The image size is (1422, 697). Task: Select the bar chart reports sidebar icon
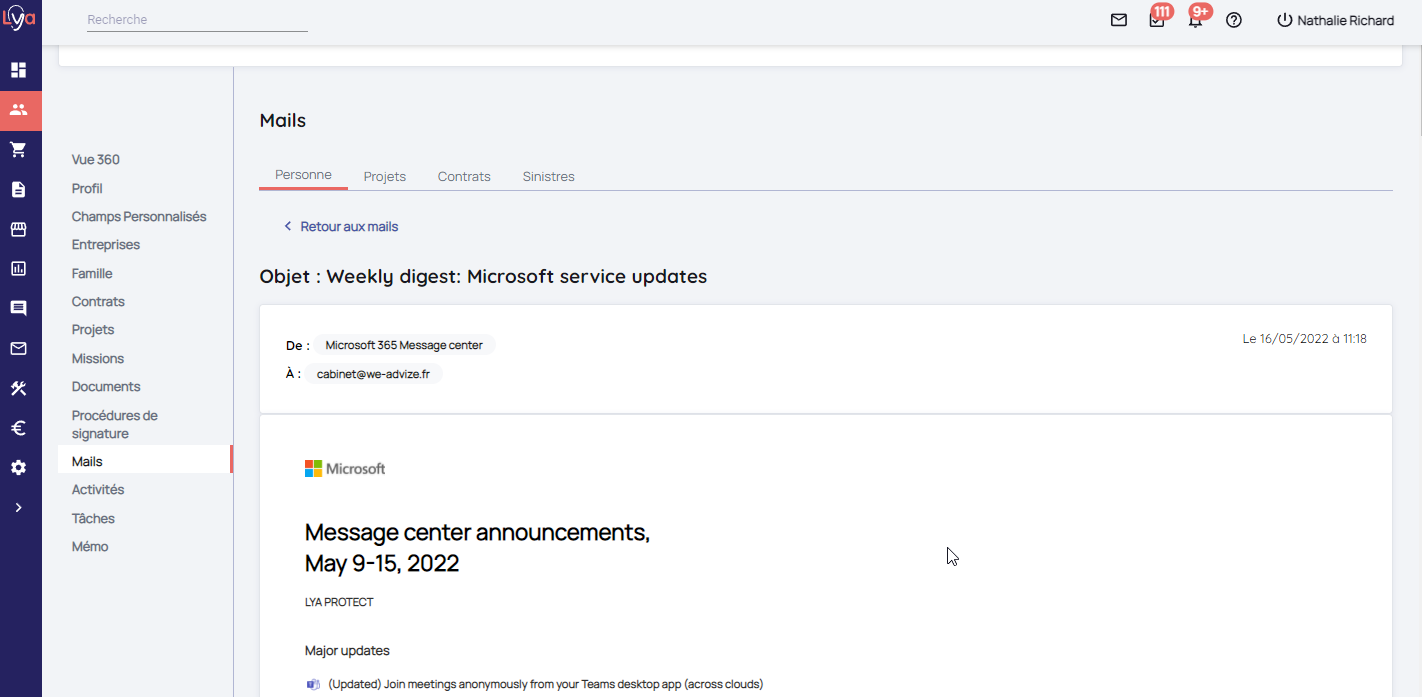pyautogui.click(x=18, y=268)
